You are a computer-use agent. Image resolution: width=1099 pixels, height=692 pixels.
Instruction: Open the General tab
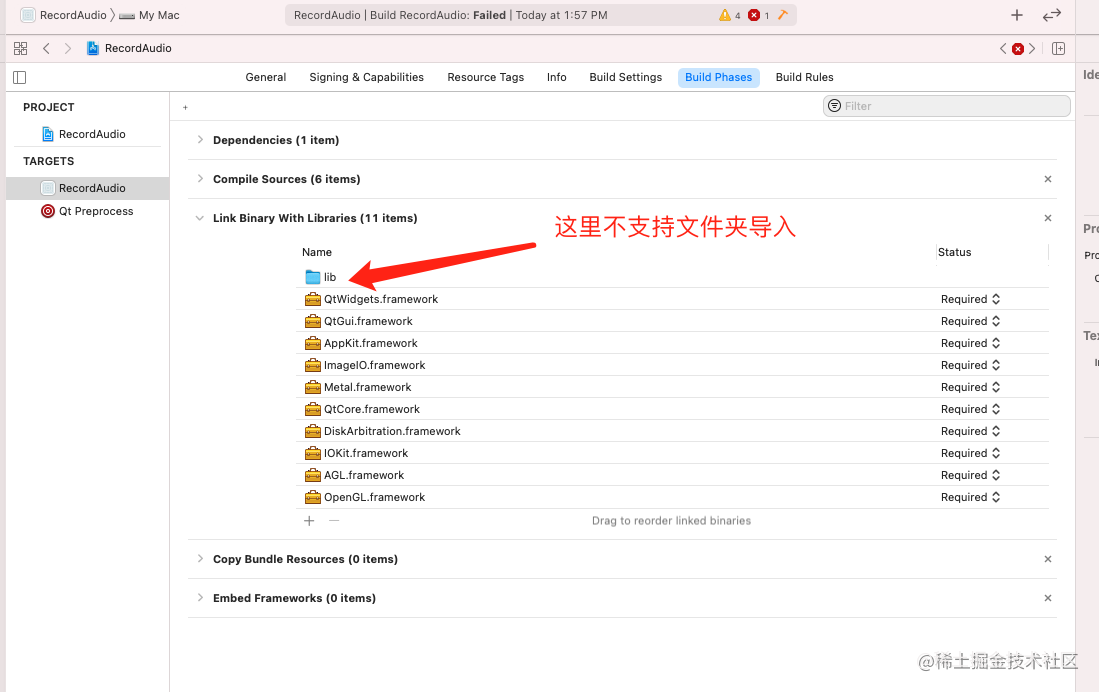pyautogui.click(x=266, y=77)
